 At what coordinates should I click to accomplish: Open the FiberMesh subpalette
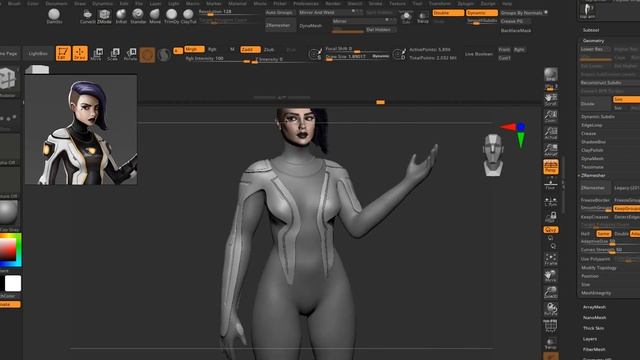(594, 349)
